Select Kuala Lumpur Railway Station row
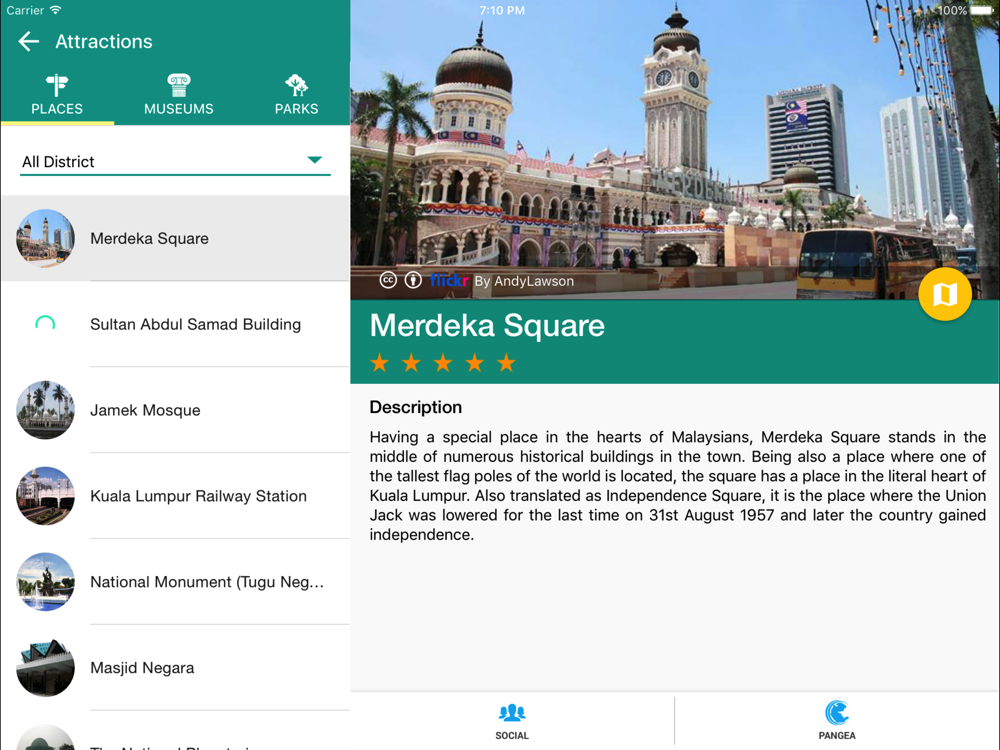Screen dimensions: 1000x750 [x=175, y=496]
